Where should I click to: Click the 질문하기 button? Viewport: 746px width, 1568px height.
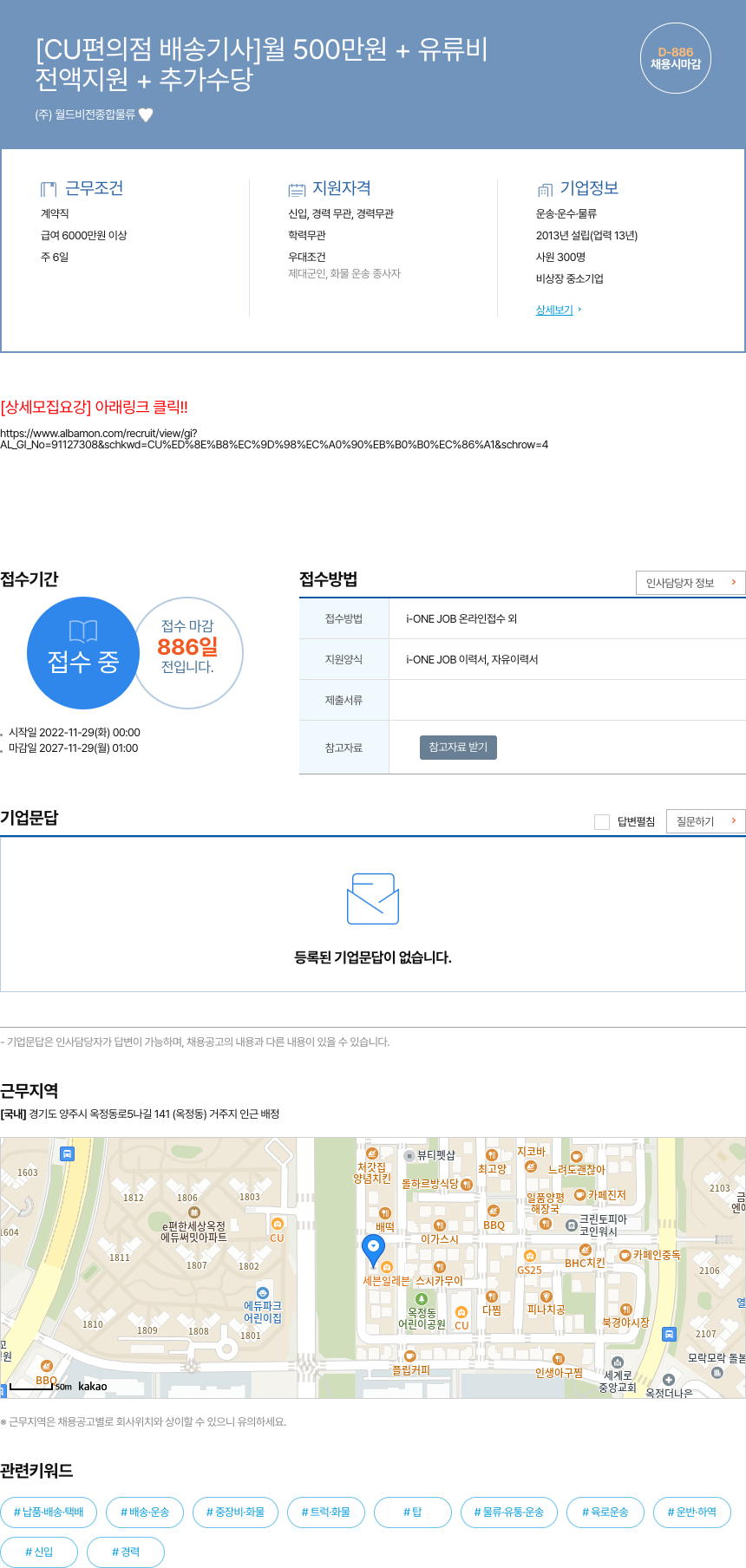point(705,821)
